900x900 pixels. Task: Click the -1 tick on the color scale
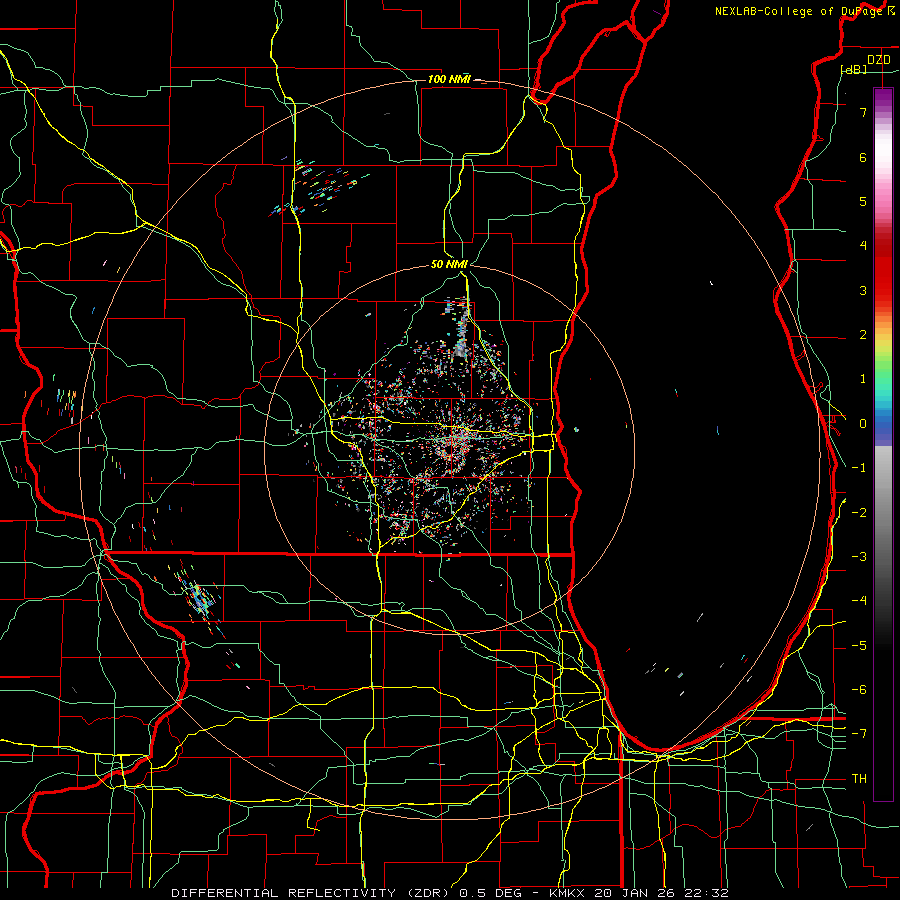pos(859,468)
